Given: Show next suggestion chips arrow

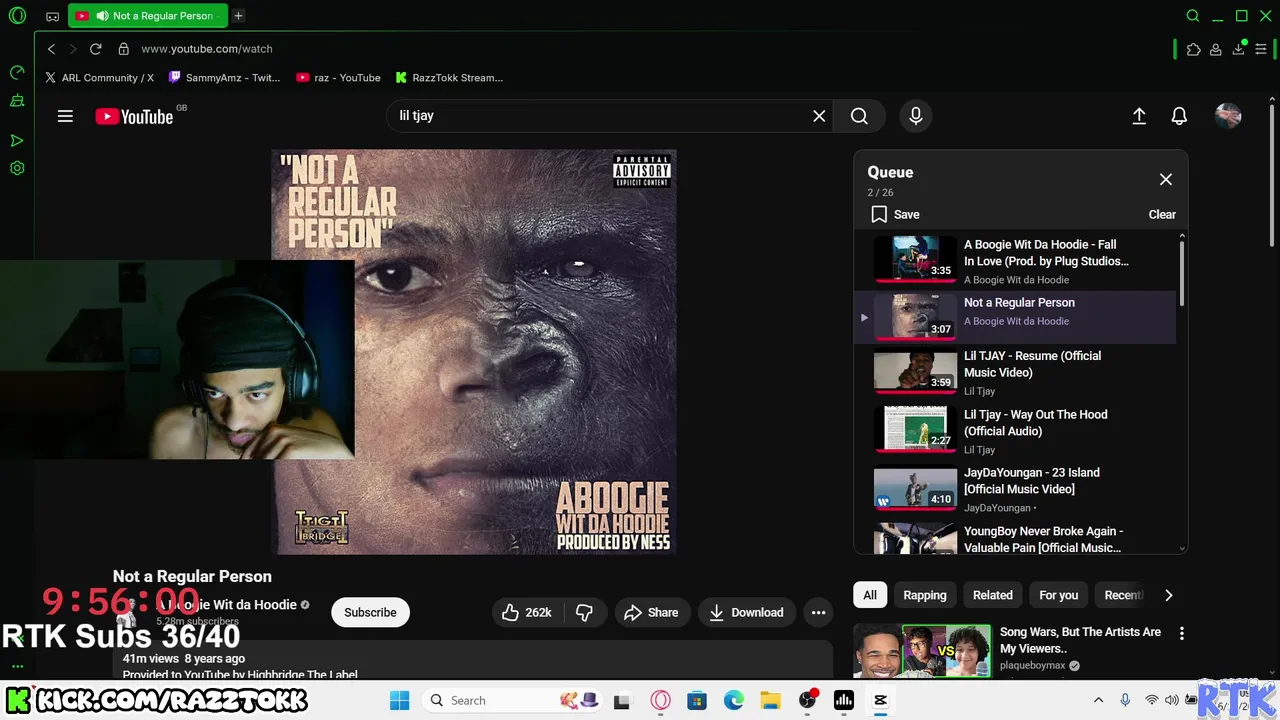Looking at the screenshot, I should point(1168,595).
